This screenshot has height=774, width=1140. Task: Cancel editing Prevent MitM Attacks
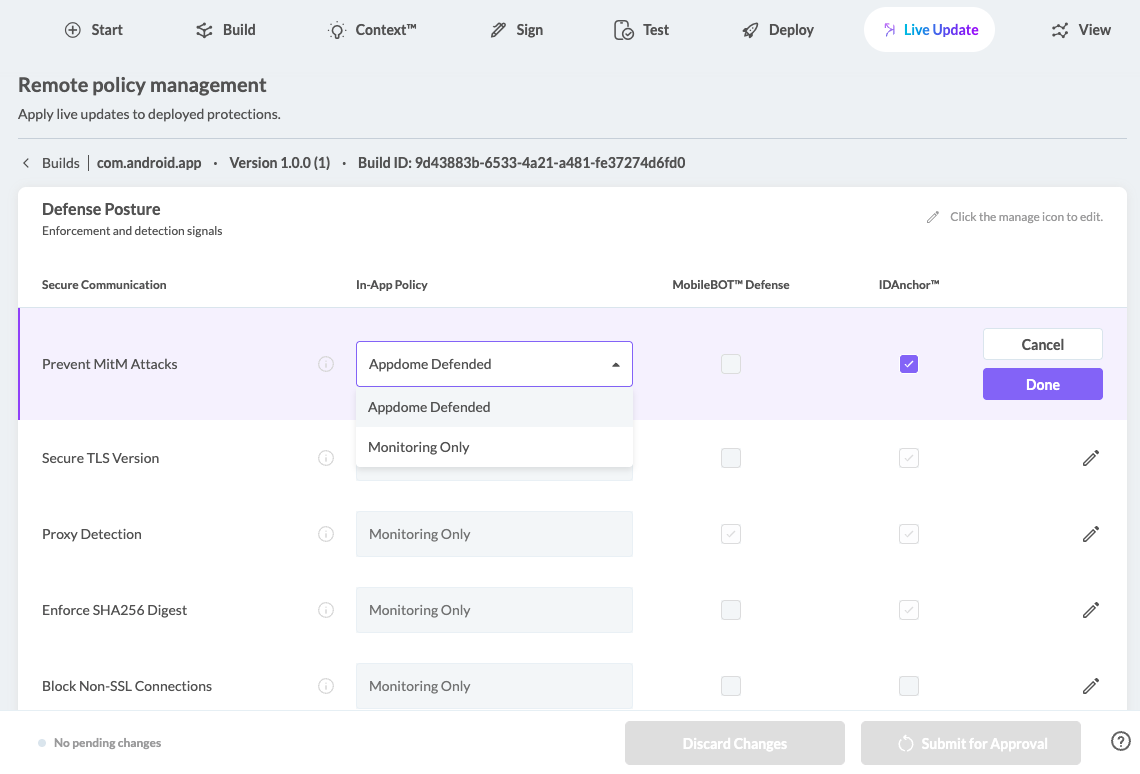tap(1043, 344)
